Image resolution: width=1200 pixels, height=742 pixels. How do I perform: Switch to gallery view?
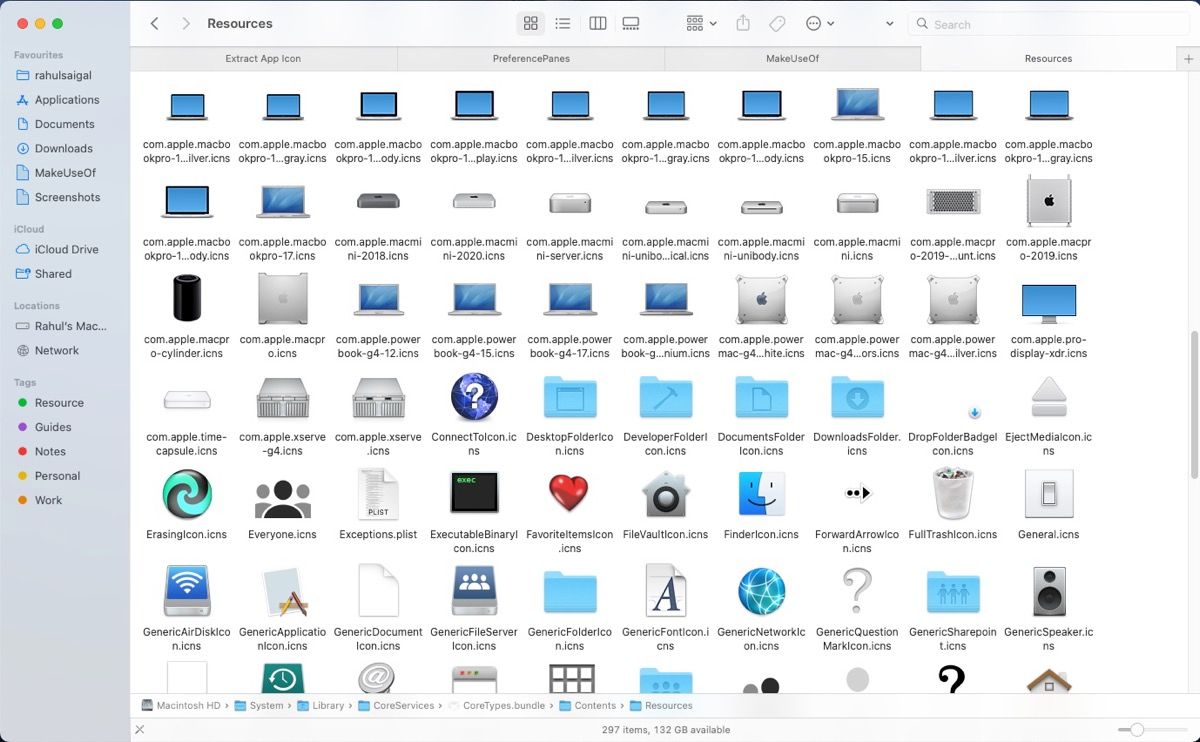[630, 23]
